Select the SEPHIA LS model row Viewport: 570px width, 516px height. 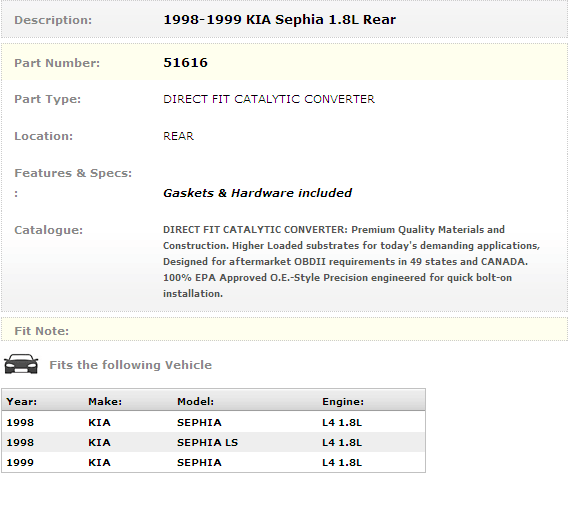213,443
